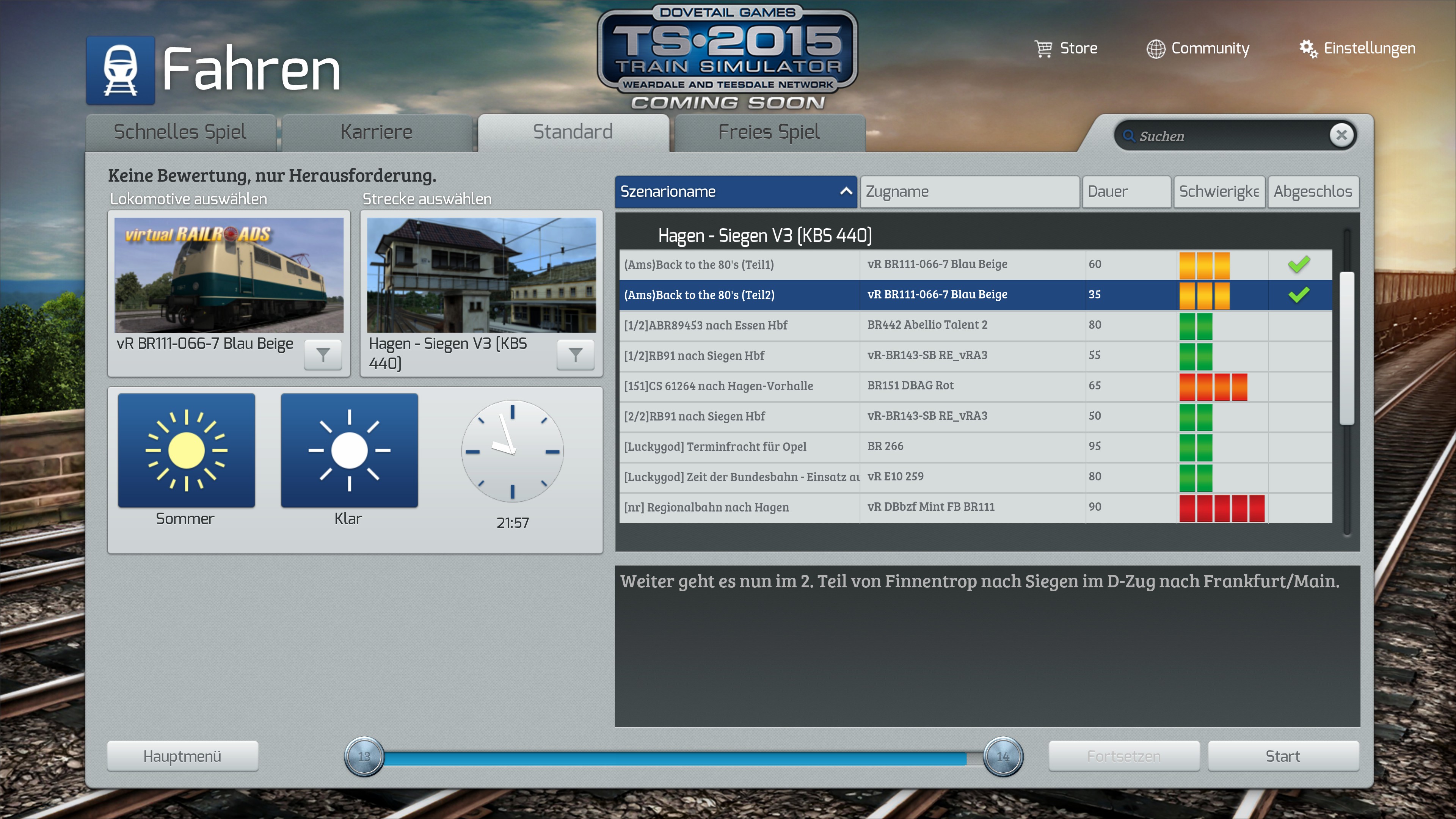
Task: Switch to the Karriere tab
Action: point(377,132)
